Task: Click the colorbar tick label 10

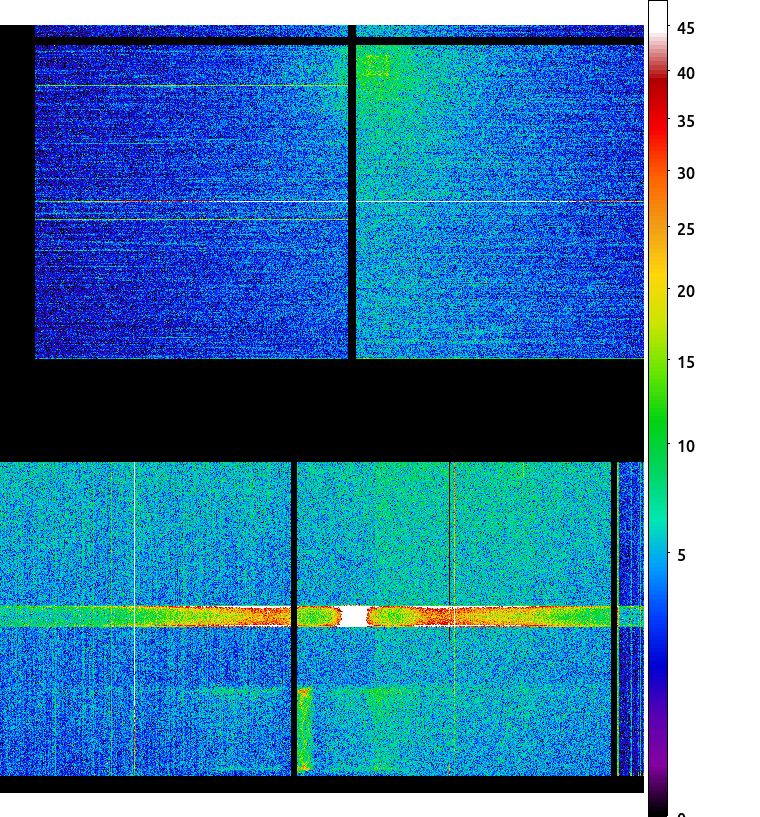Action: click(686, 447)
